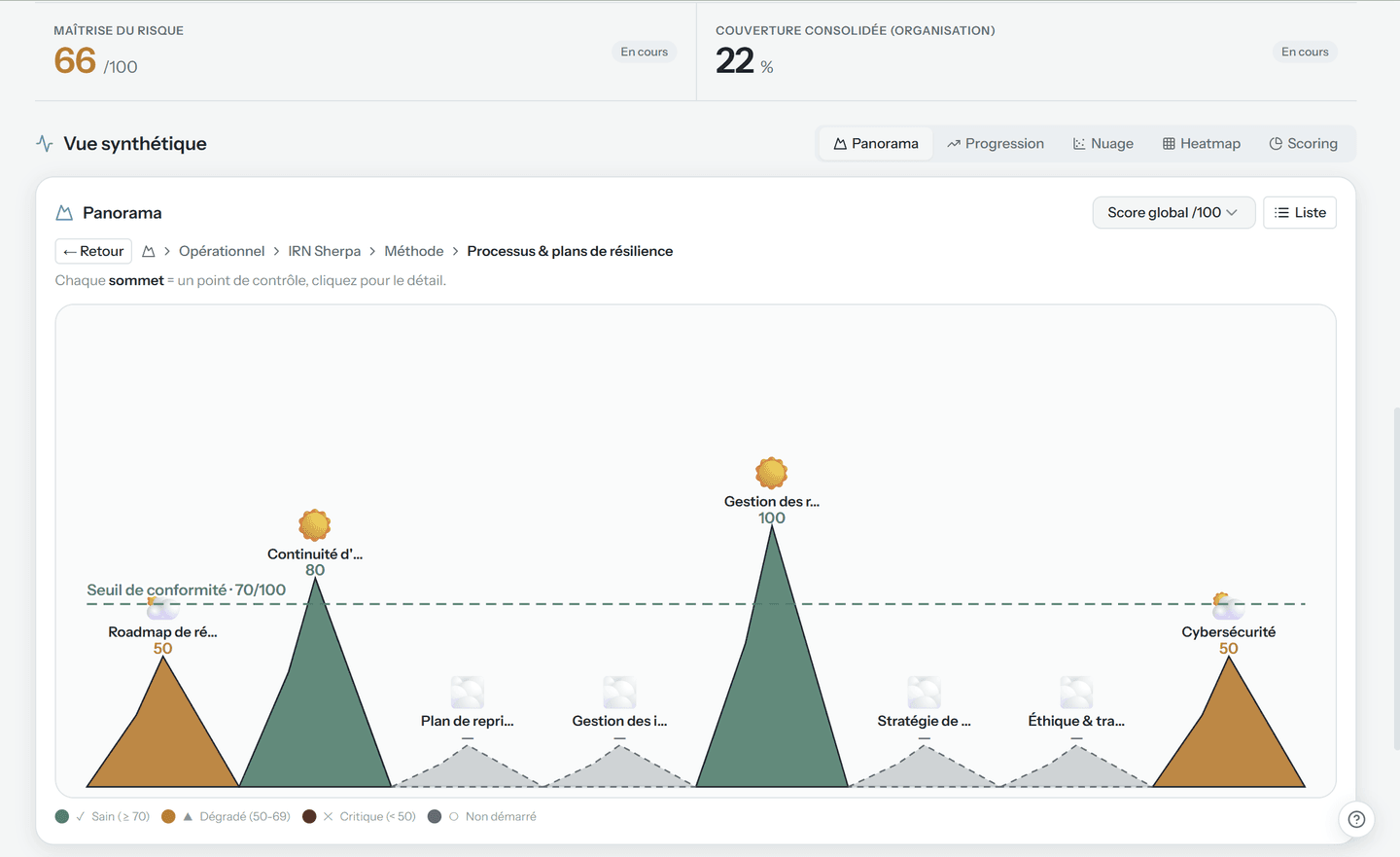This screenshot has height=857, width=1400.
Task: Click the mountain icon beside Panorama heading
Action: [64, 213]
